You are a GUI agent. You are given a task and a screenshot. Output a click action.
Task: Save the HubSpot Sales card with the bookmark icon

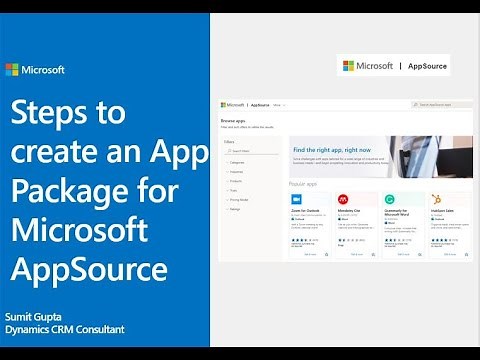pyautogui.click(x=467, y=254)
